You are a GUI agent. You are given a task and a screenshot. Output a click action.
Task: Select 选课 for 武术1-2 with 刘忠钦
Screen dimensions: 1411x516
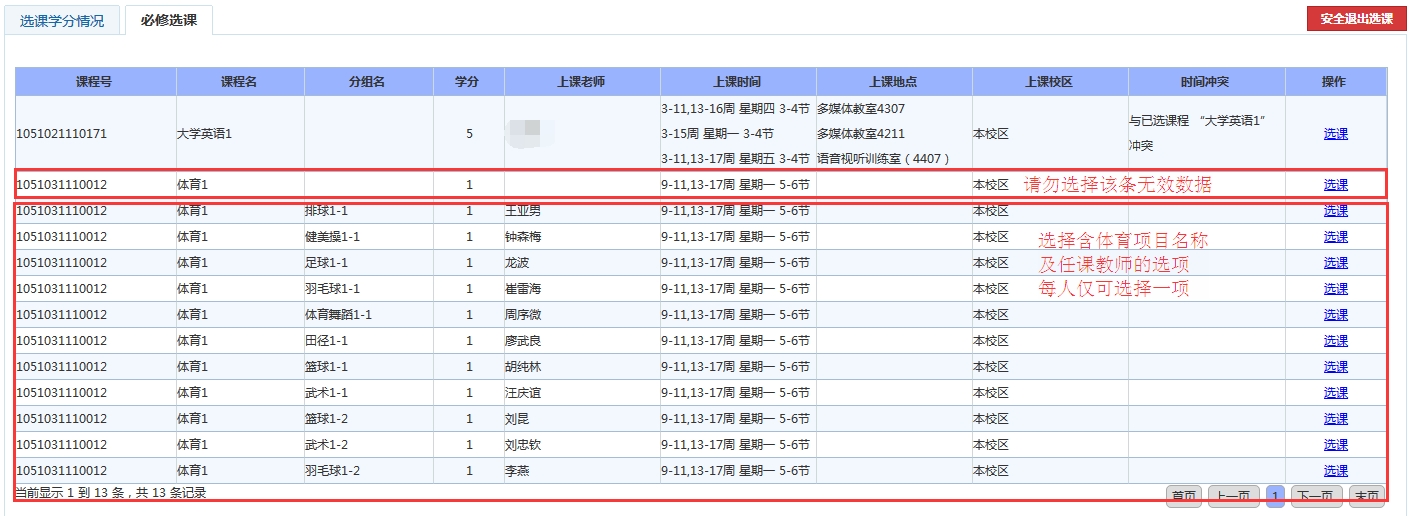[x=1335, y=445]
